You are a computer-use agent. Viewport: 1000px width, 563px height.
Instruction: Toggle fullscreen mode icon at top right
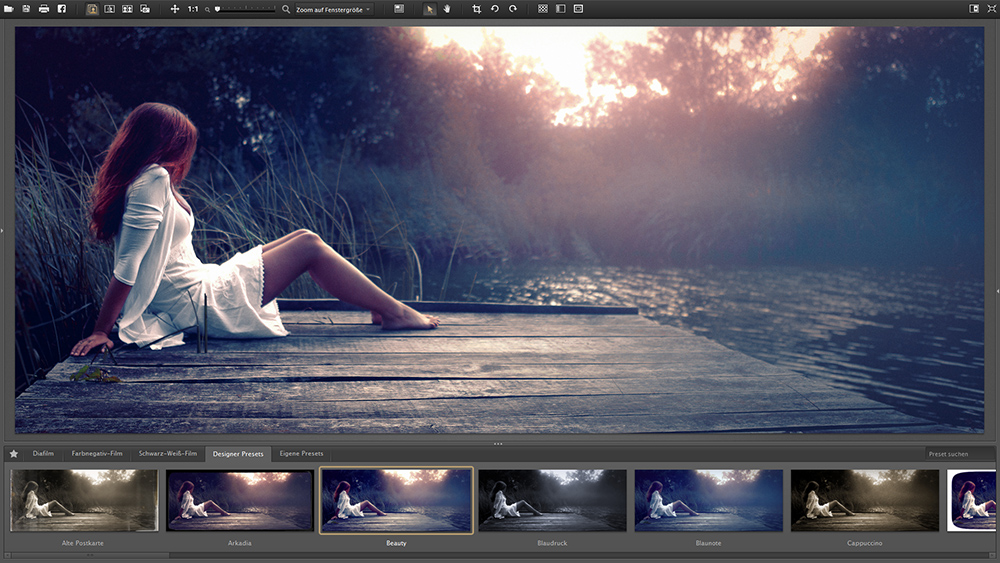point(990,9)
